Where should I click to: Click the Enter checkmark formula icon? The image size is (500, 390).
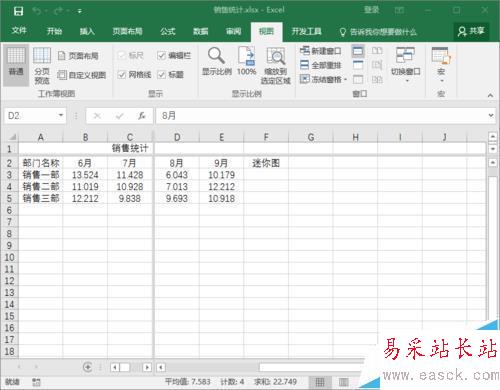(x=119, y=116)
